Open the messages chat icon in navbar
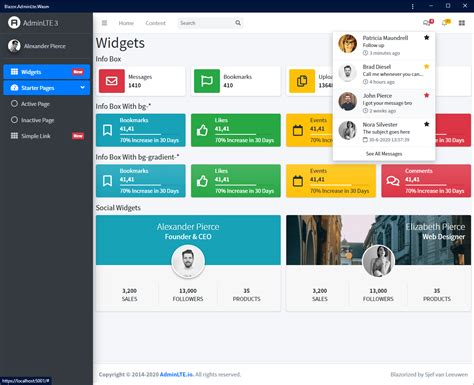The image size is (474, 385). point(428,23)
